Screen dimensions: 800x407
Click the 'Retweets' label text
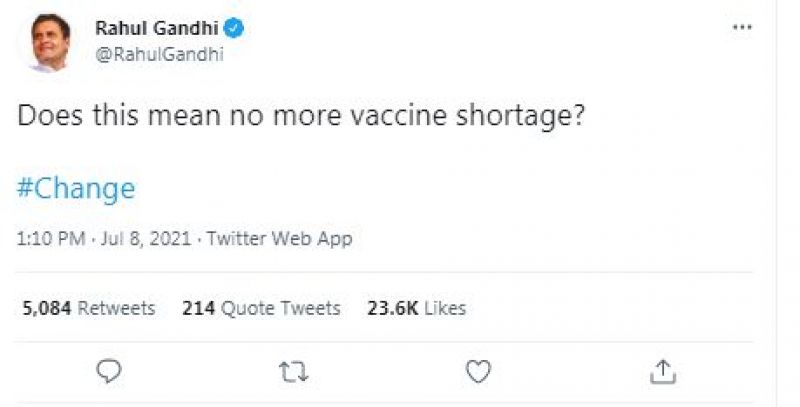point(116,308)
